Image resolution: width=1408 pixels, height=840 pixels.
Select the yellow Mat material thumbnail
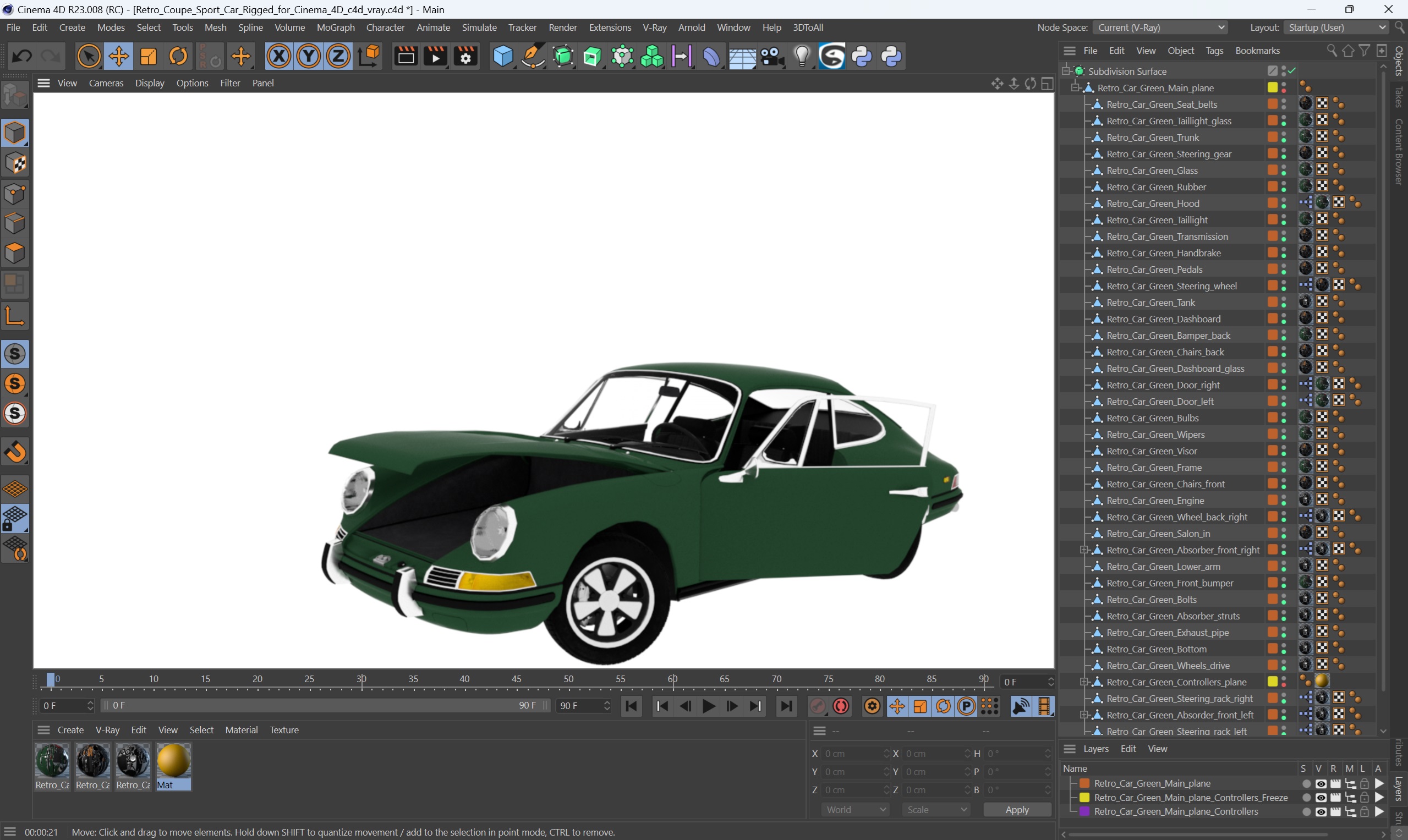(174, 761)
